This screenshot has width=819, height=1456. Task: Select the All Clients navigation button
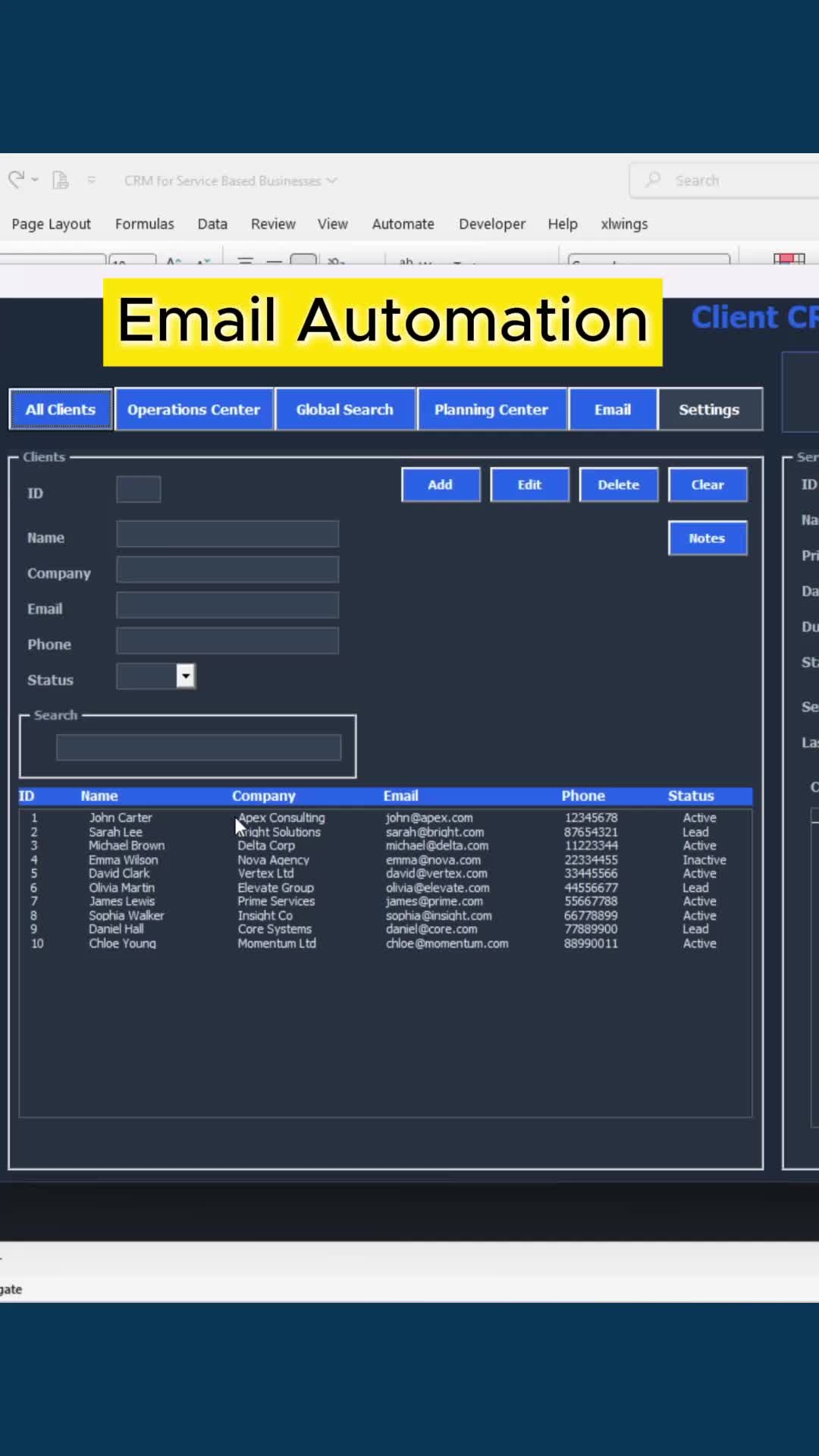tap(61, 409)
